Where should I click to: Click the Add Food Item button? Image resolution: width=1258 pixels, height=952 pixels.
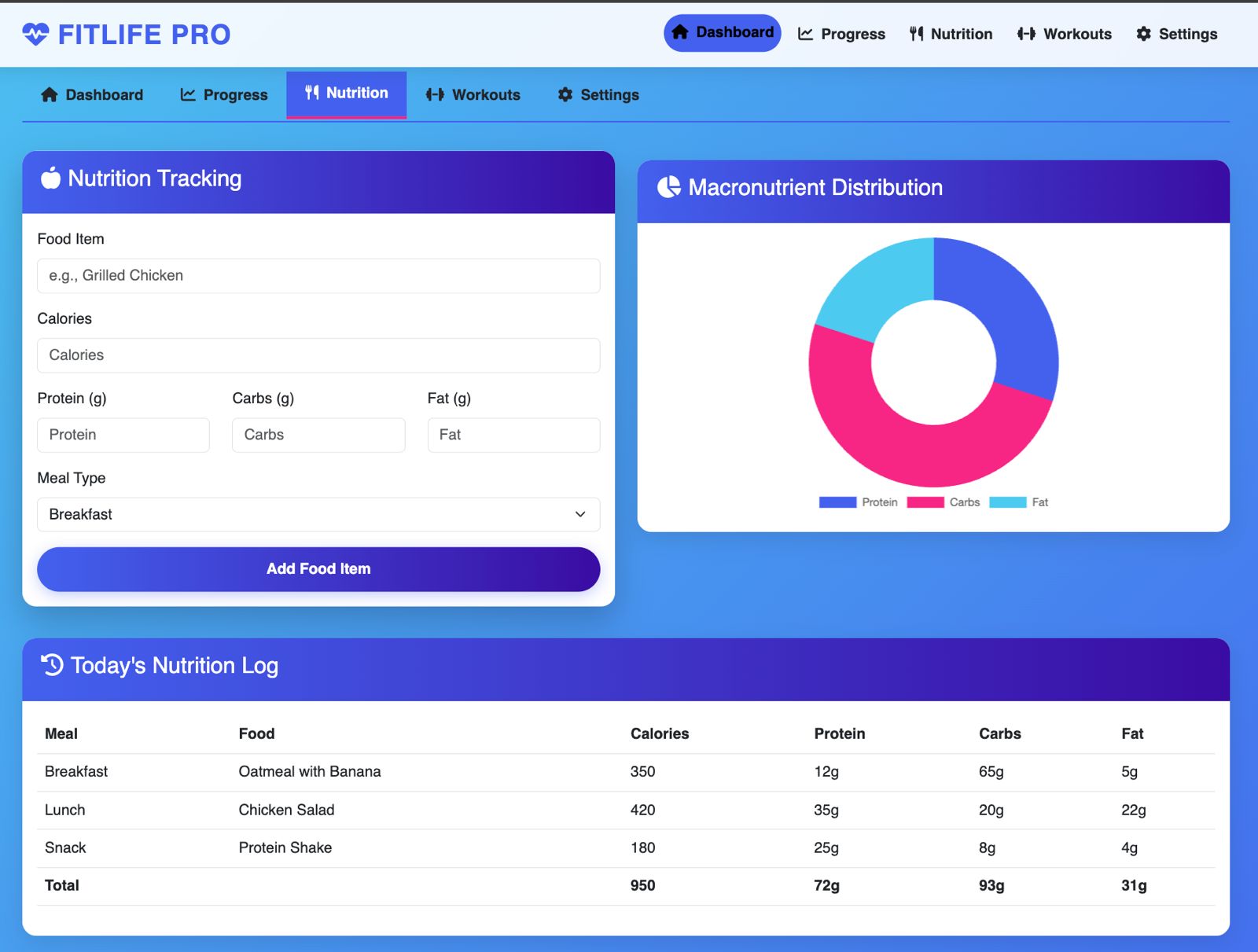coord(318,568)
